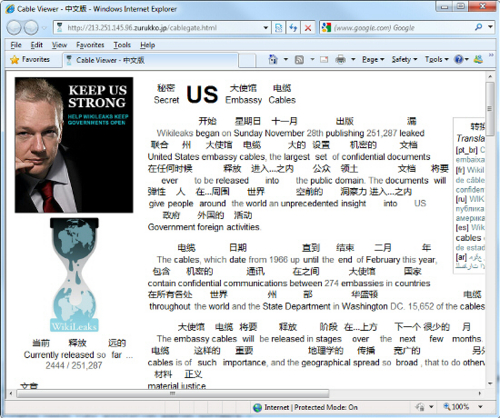Refresh the page with the Refresh icon
Screen dimensions: 500x418
293,28
